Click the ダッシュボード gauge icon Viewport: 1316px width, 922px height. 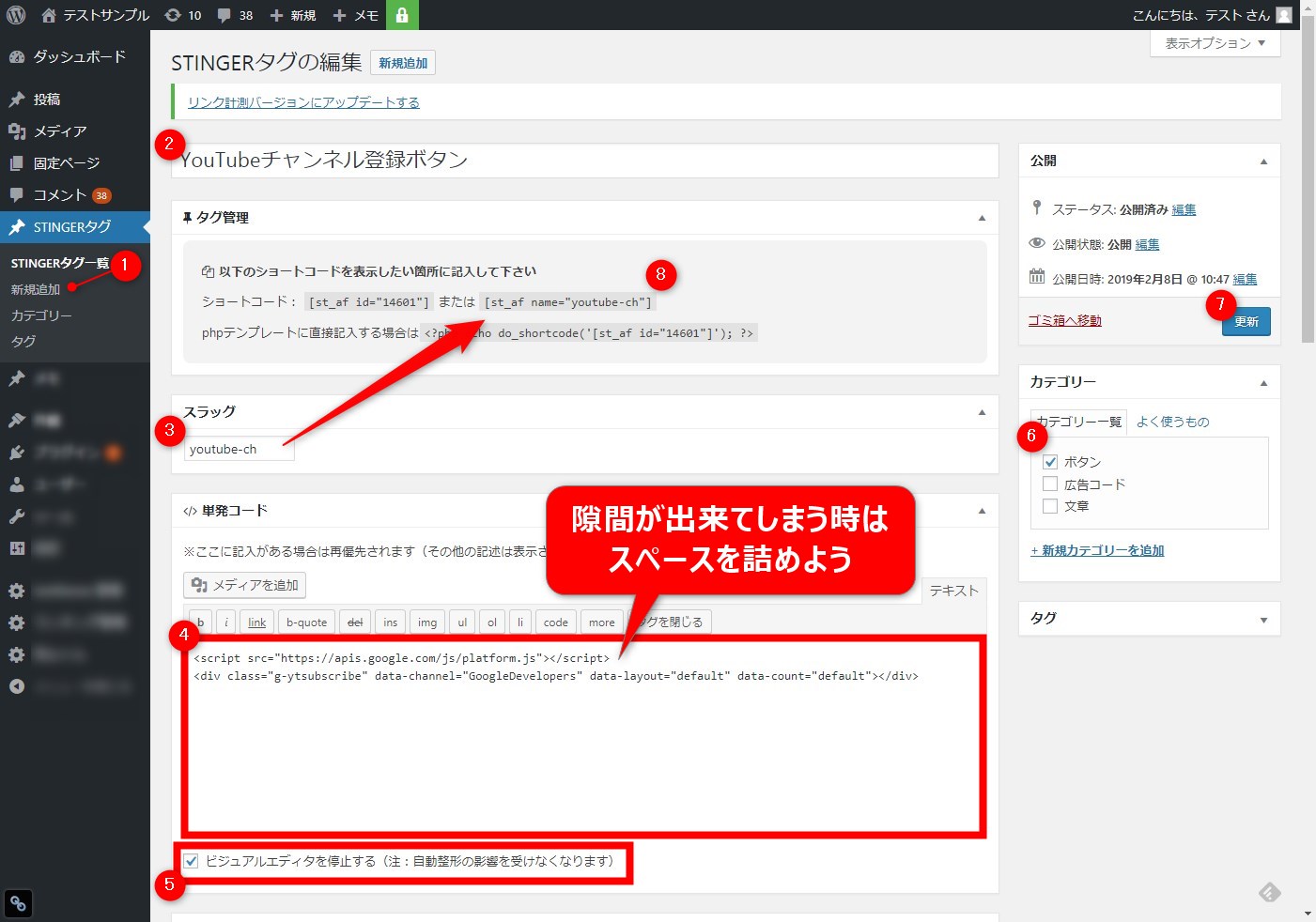[17, 57]
